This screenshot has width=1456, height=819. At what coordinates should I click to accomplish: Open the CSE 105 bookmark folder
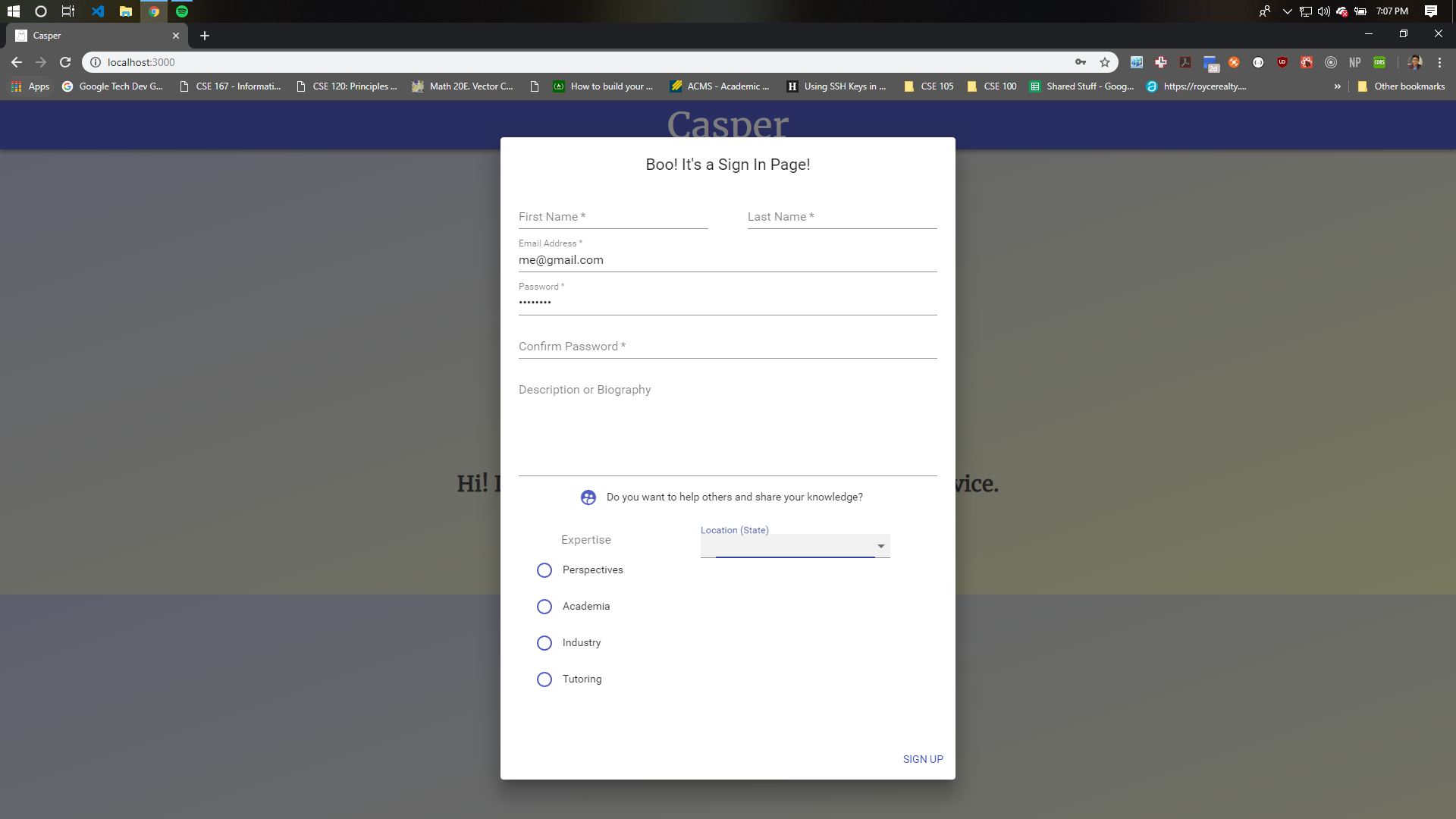[929, 86]
